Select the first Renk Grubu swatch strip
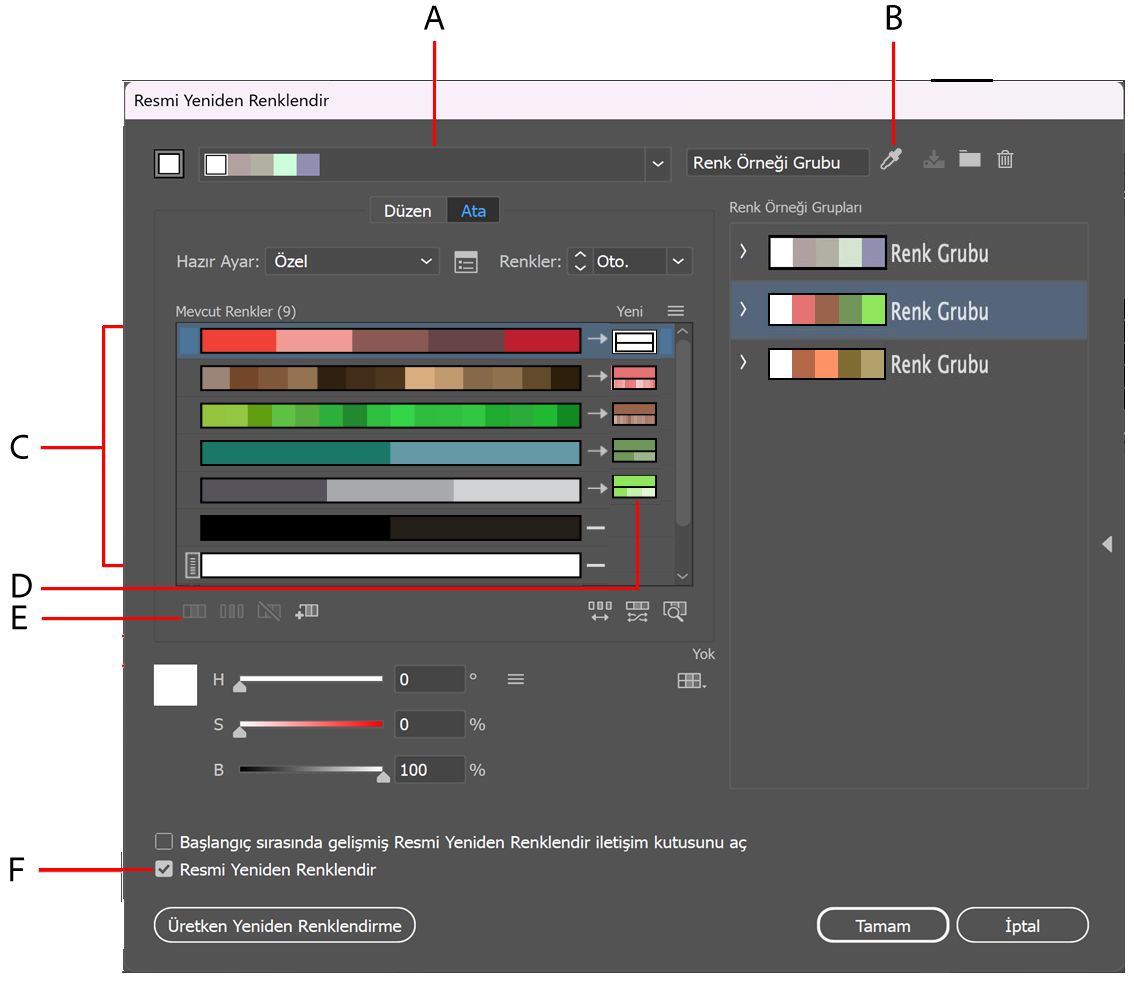The width and height of the screenshot is (1134, 985). point(827,252)
